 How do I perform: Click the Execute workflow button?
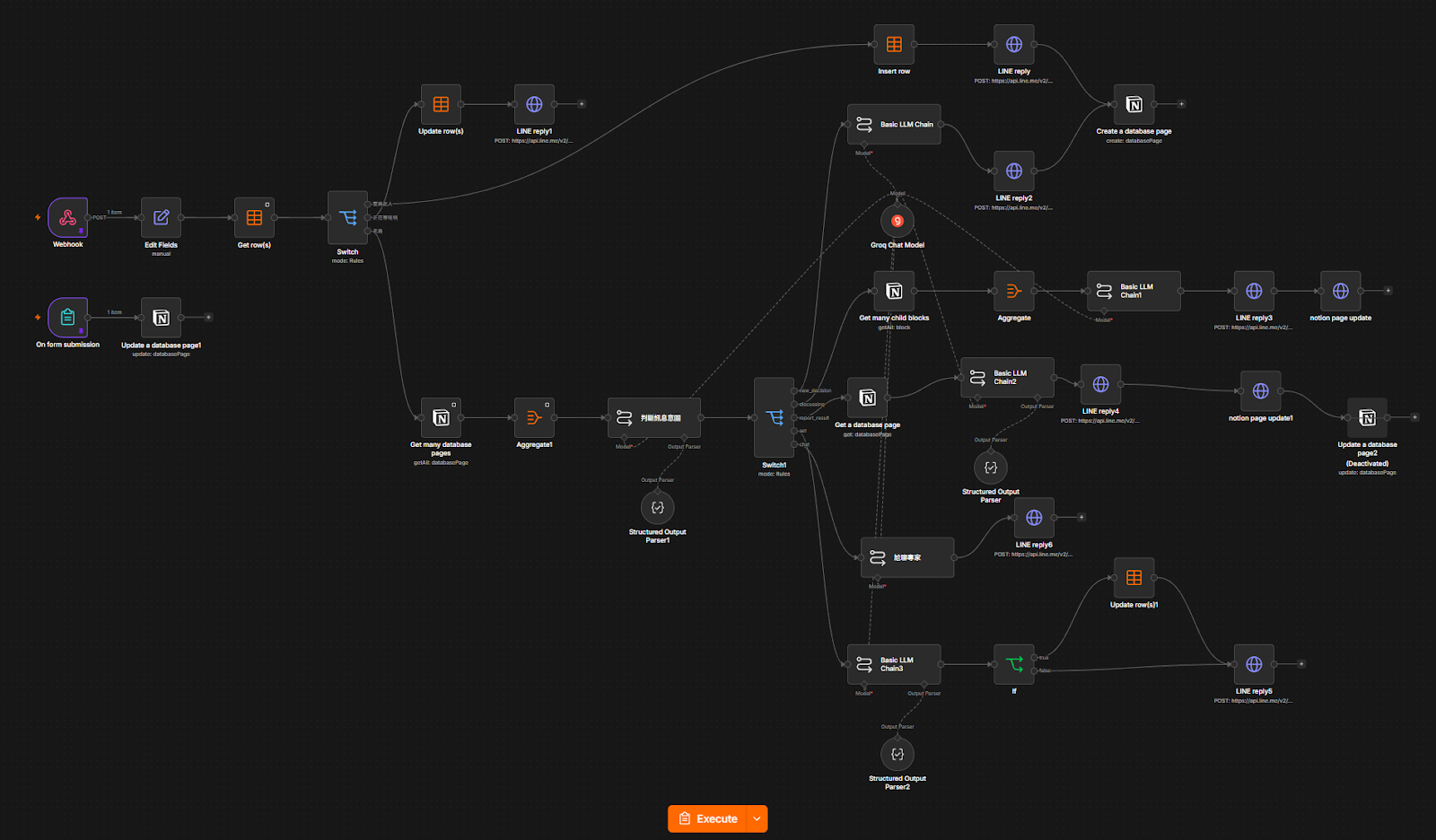708,818
